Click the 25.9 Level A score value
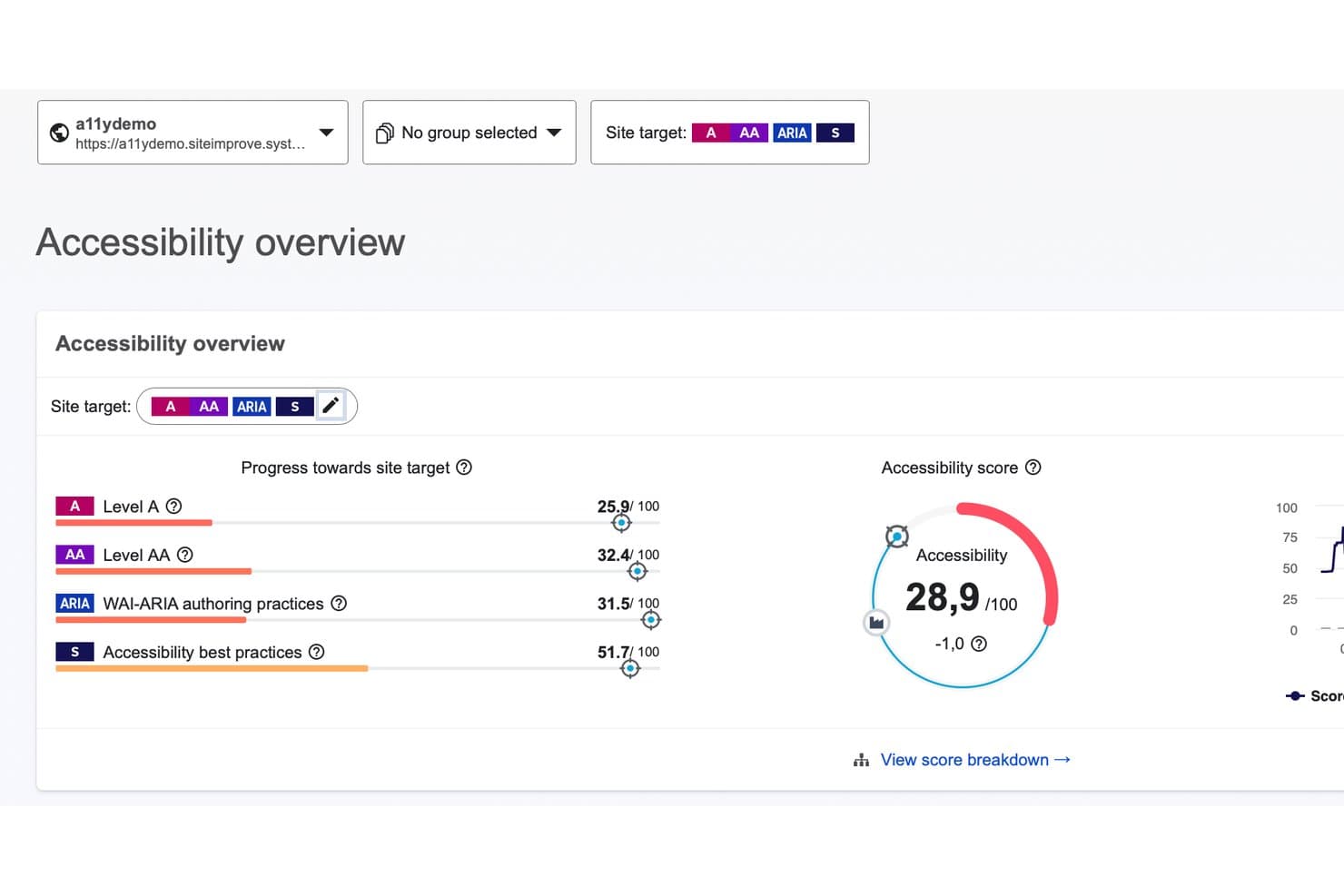The width and height of the screenshot is (1344, 896). 613,507
